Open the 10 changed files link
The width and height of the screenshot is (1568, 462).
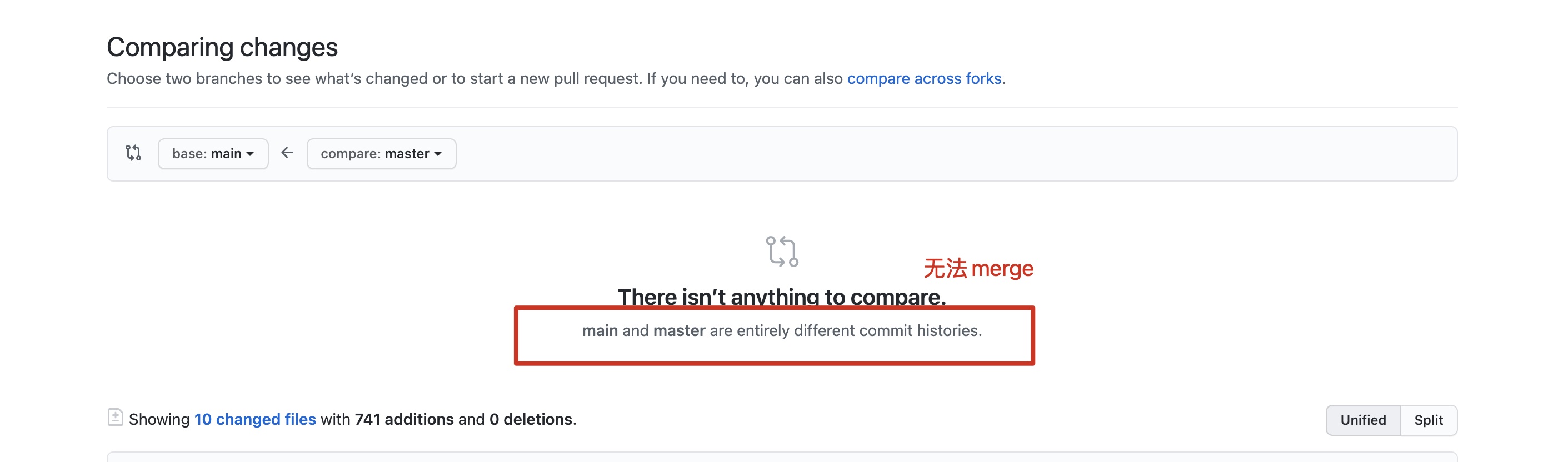(x=255, y=419)
